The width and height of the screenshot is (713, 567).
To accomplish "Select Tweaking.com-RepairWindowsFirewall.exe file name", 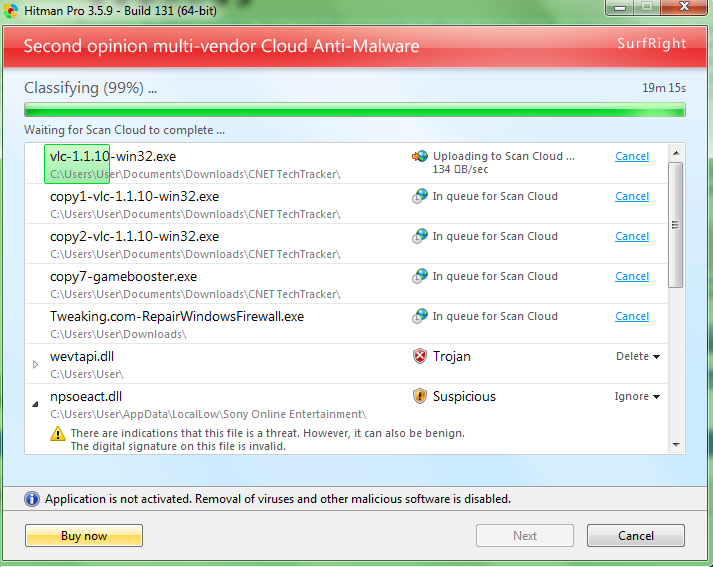I will (177, 316).
